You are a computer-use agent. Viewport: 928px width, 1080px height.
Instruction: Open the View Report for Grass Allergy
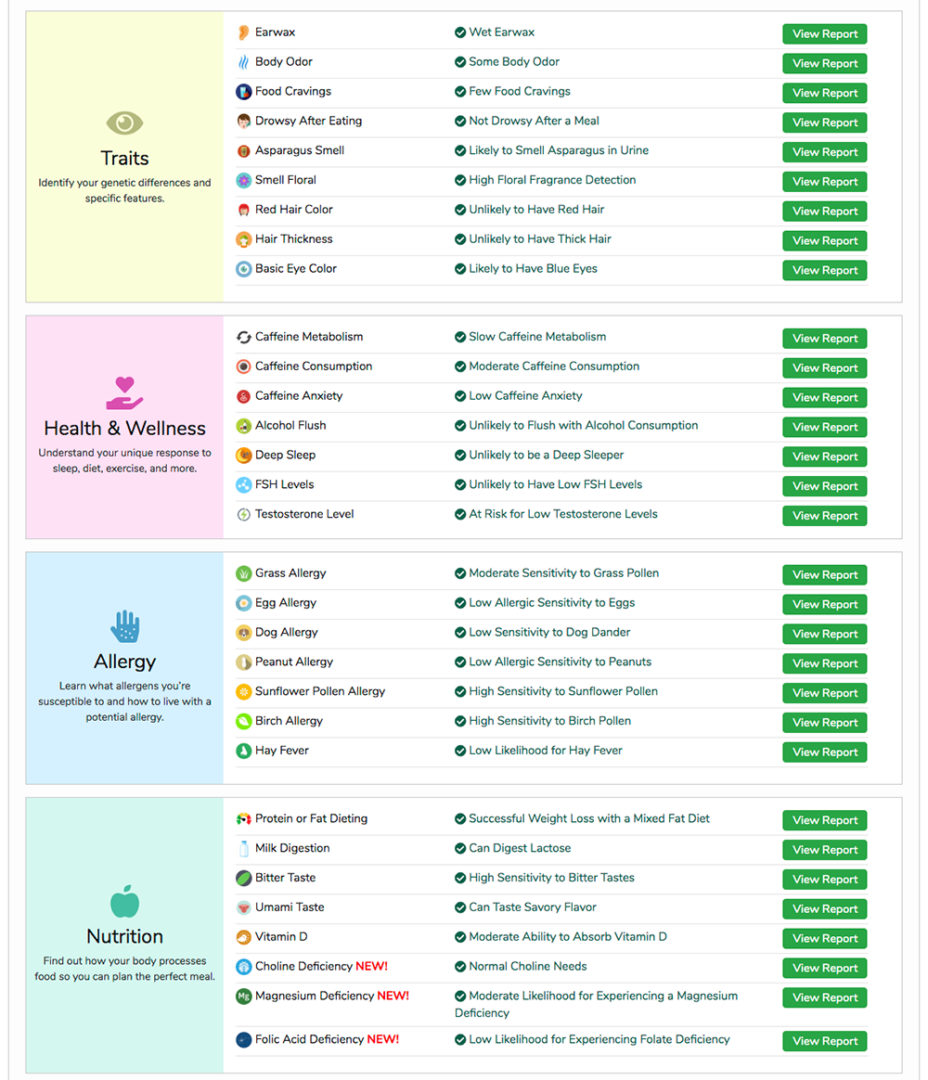(823, 574)
